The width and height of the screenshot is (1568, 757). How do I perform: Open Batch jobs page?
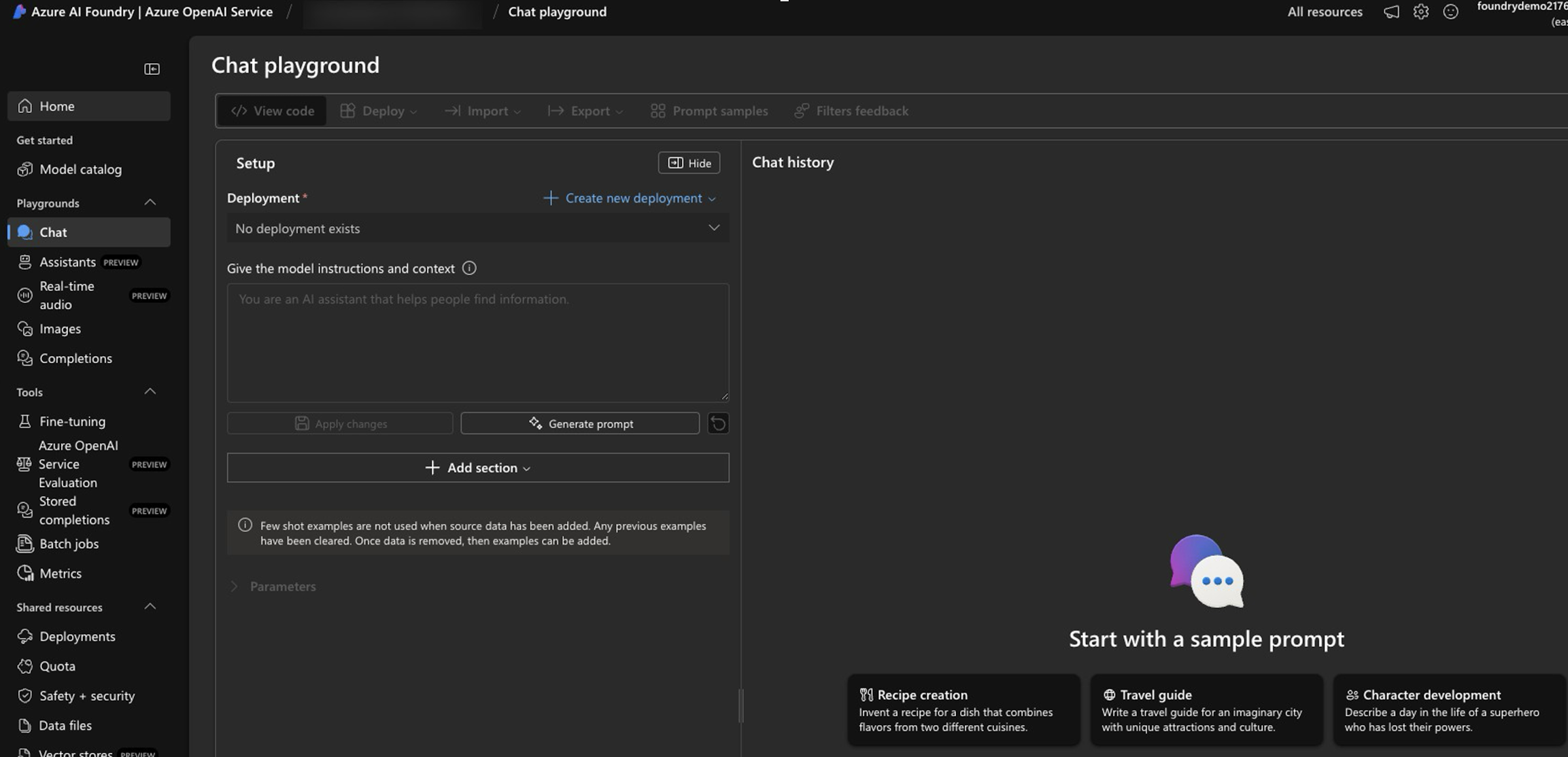point(89,544)
